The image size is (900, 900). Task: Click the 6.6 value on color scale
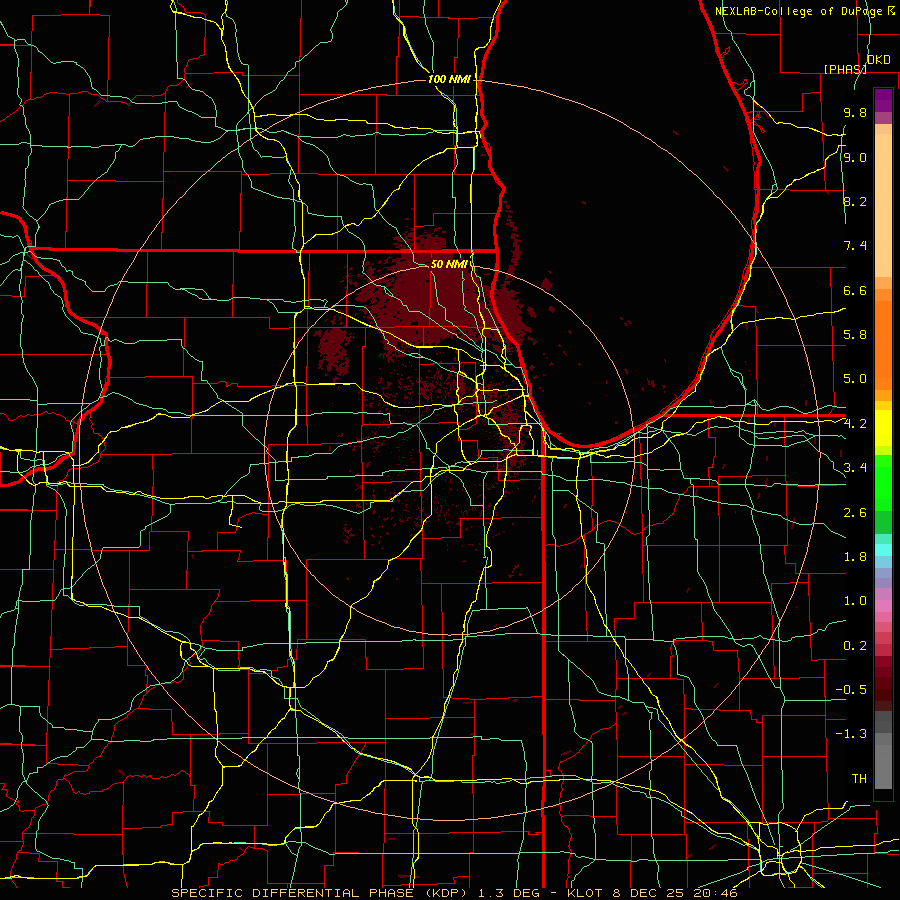(x=855, y=290)
